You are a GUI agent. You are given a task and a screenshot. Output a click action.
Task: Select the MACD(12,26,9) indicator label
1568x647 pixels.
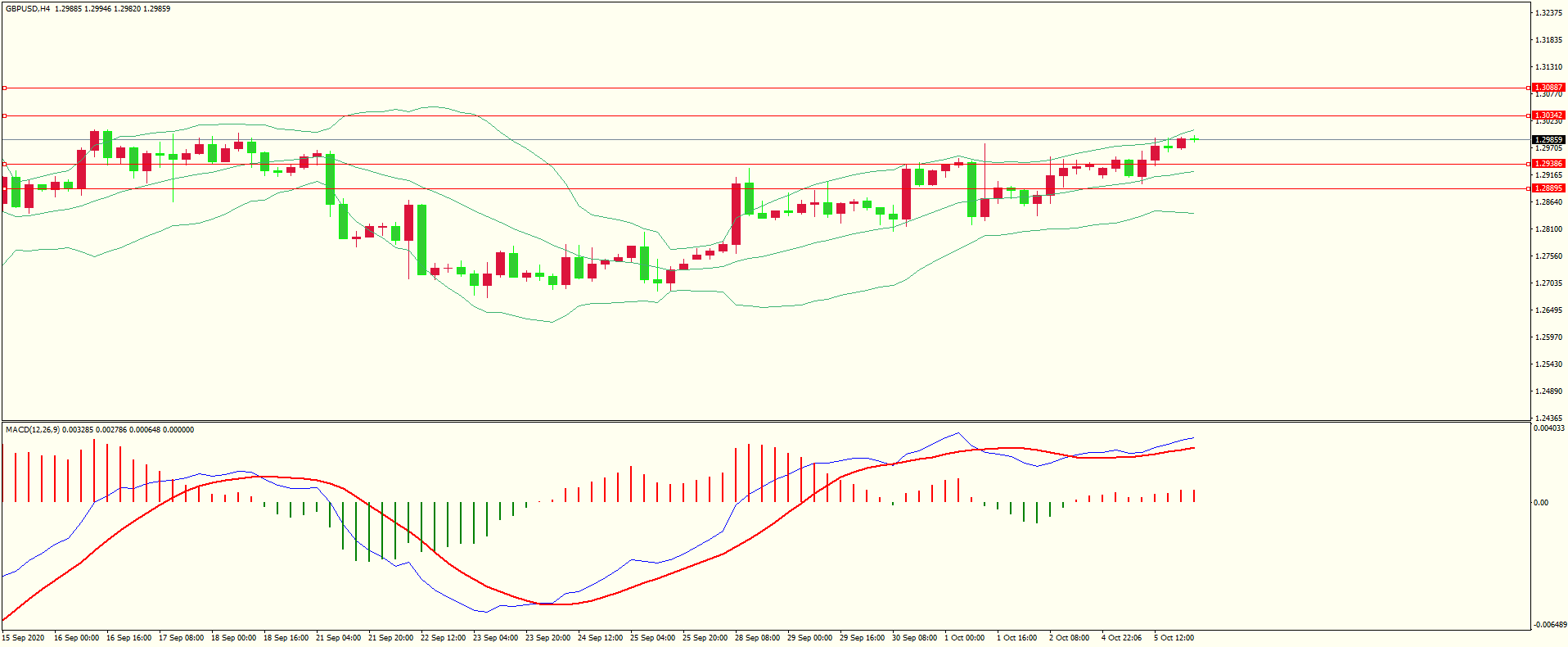(x=32, y=429)
